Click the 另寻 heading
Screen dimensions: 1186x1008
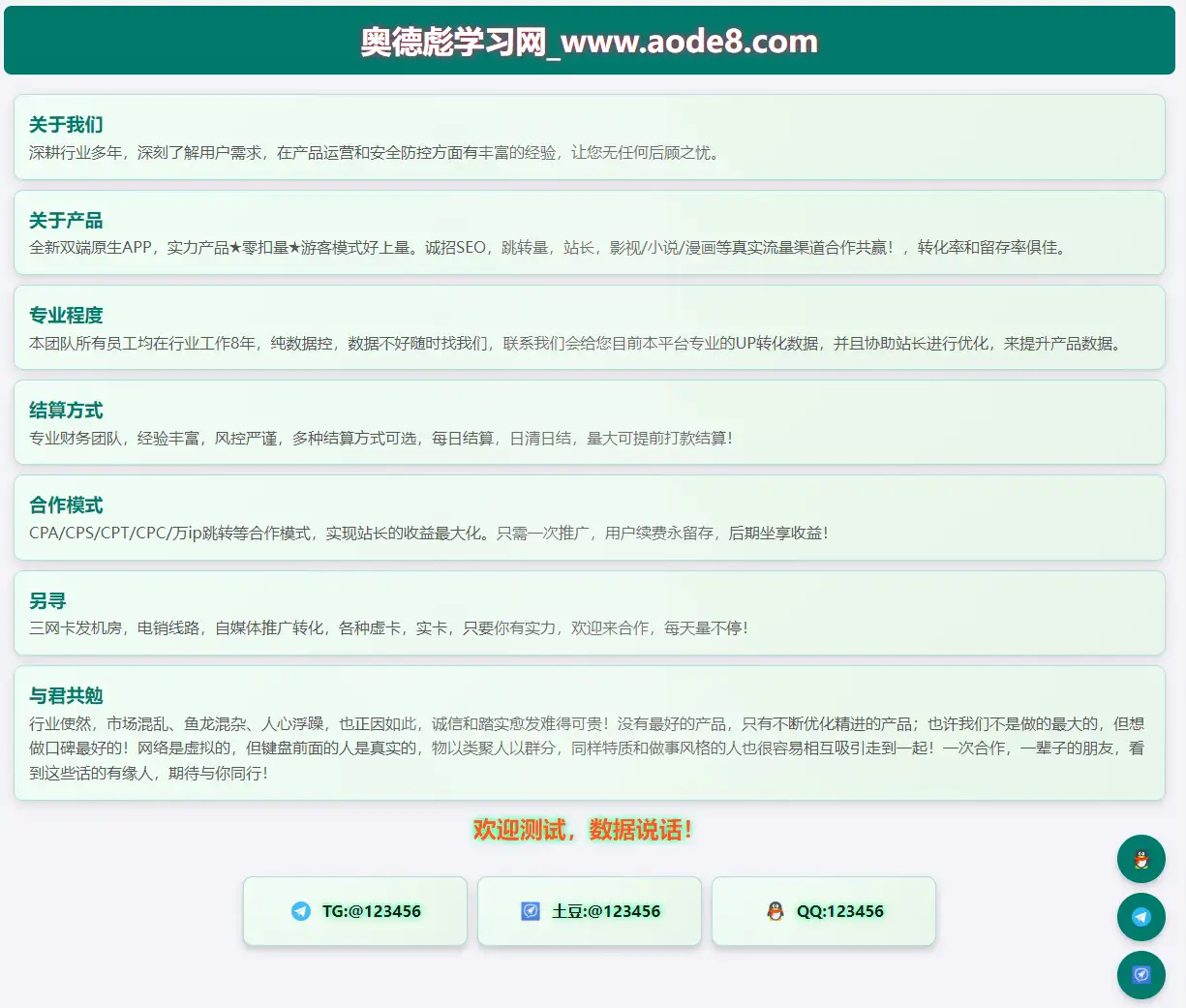47,601
